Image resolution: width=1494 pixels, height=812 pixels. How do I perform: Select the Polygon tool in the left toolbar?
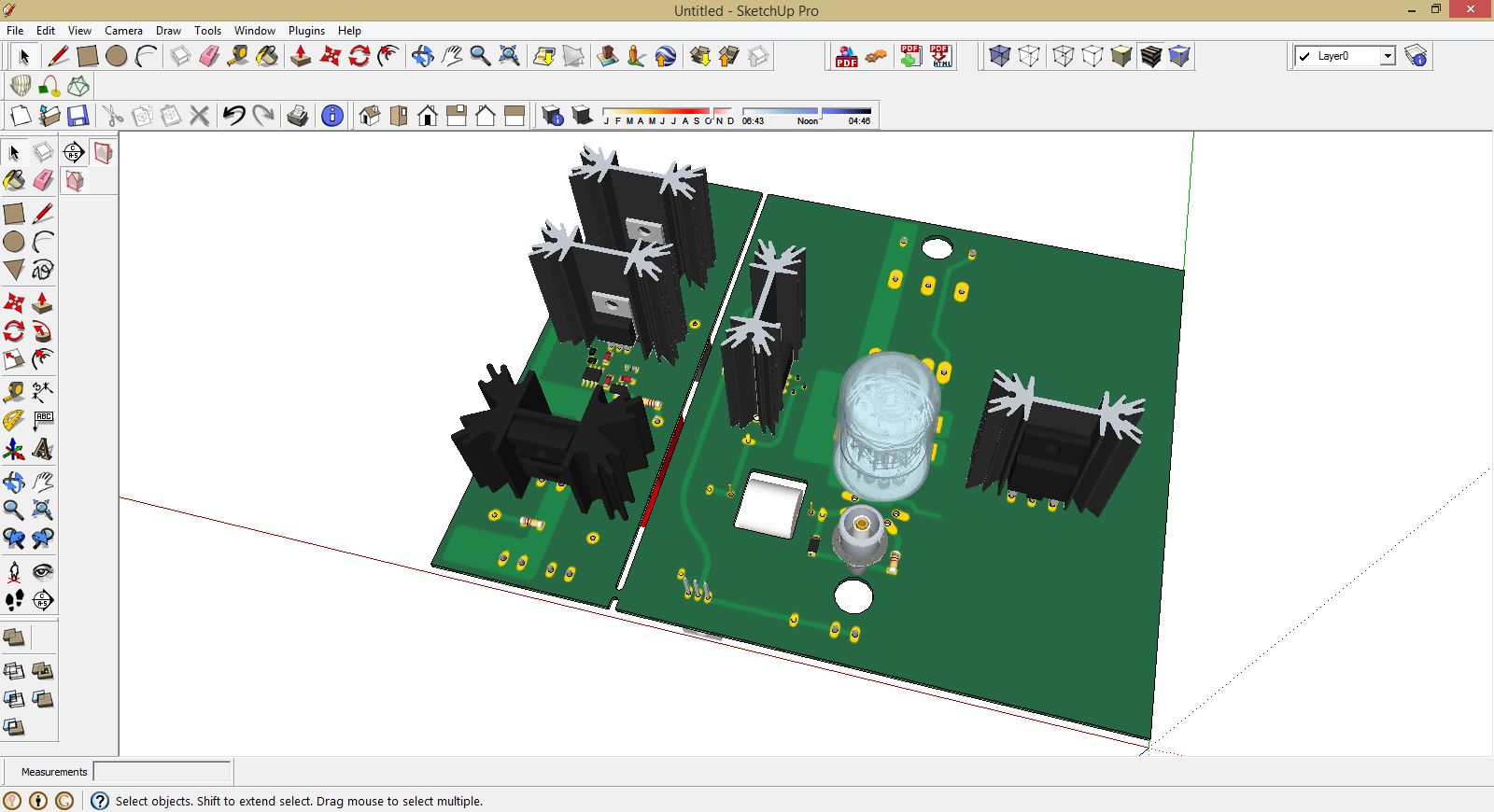(x=14, y=270)
